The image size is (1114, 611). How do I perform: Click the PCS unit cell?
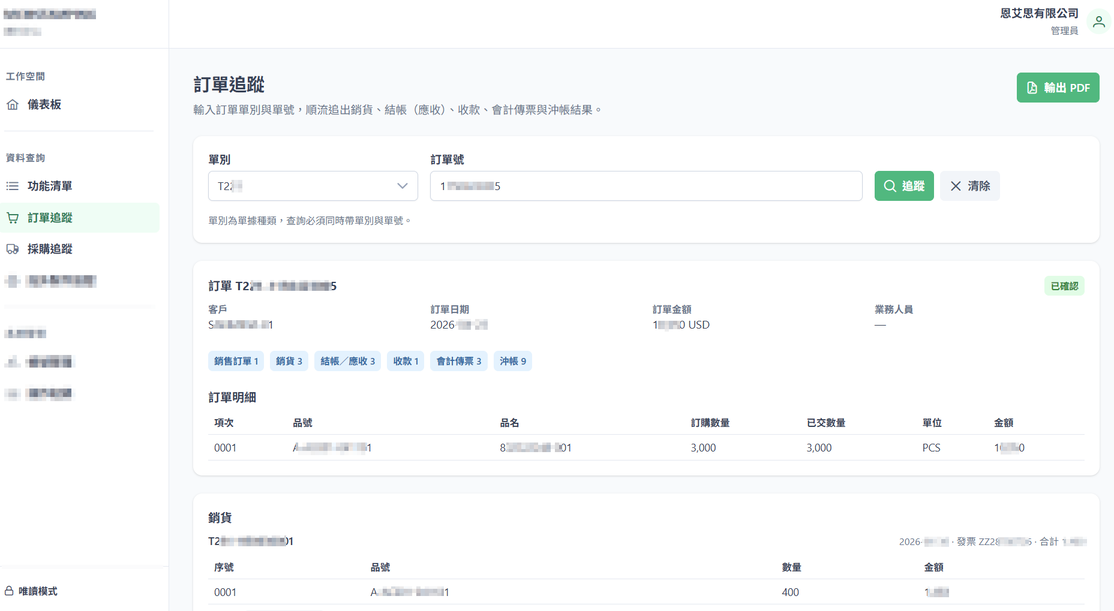[x=931, y=448]
